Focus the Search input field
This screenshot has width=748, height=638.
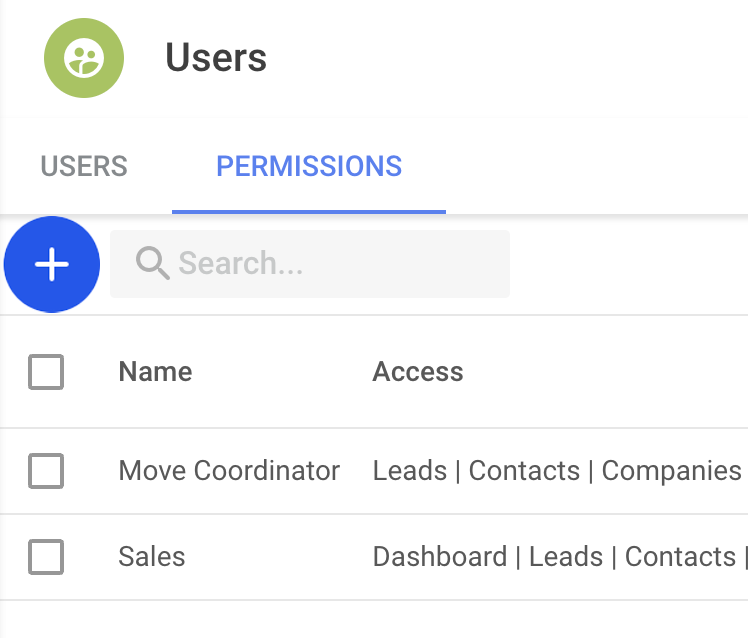pos(330,264)
